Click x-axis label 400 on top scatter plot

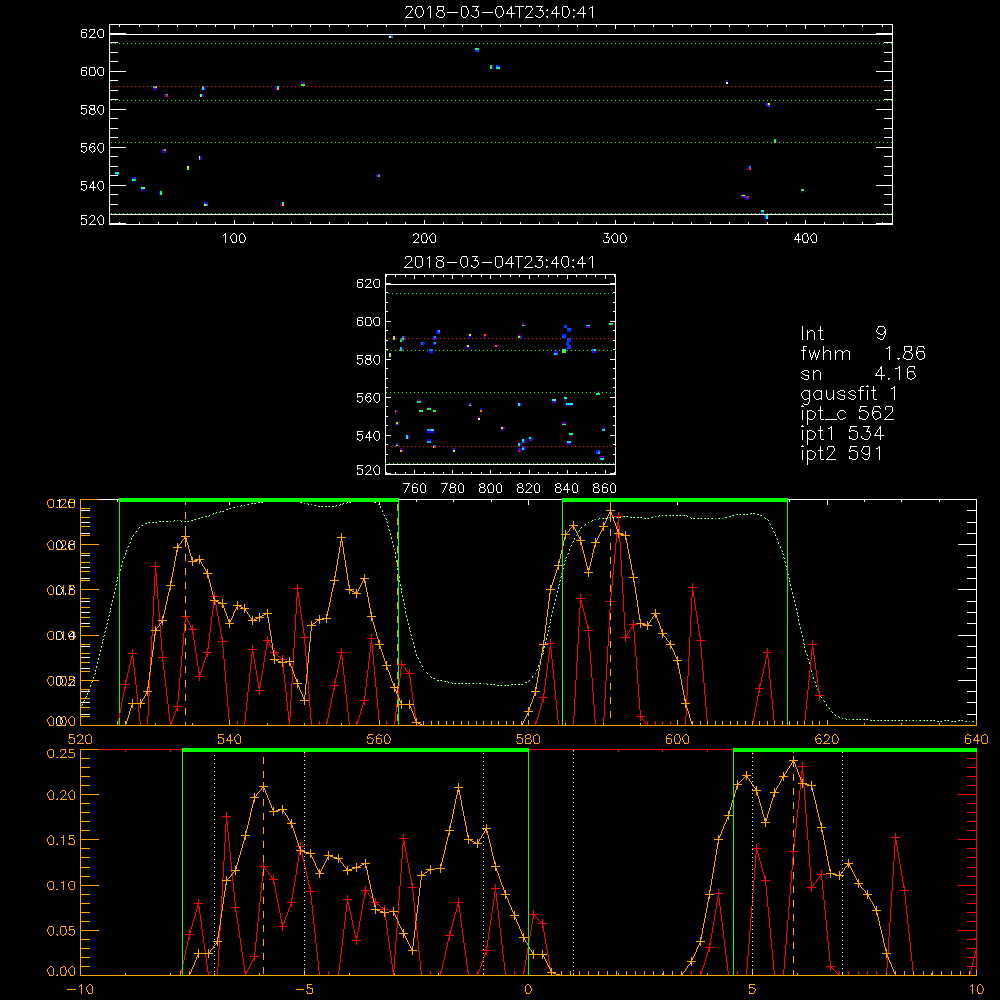(x=805, y=239)
